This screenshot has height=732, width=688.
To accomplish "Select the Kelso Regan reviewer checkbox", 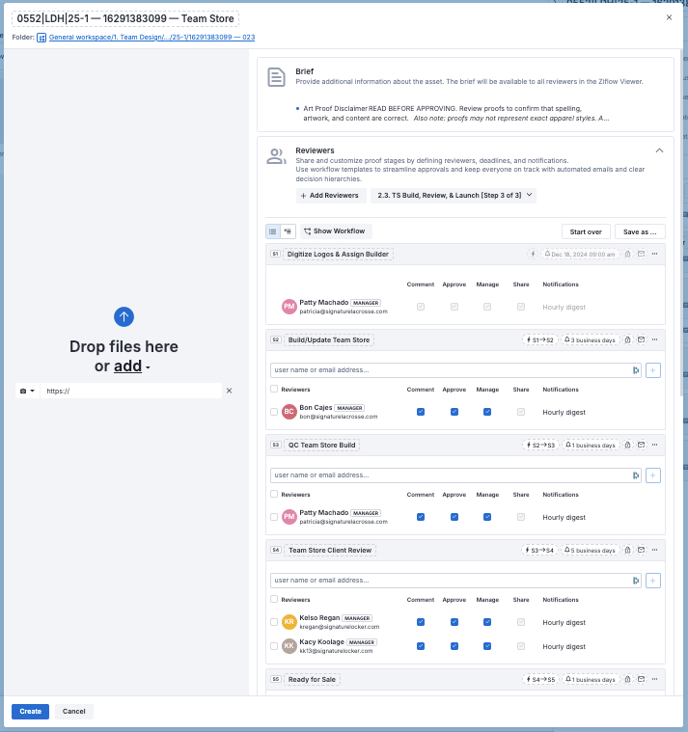I will (x=275, y=622).
